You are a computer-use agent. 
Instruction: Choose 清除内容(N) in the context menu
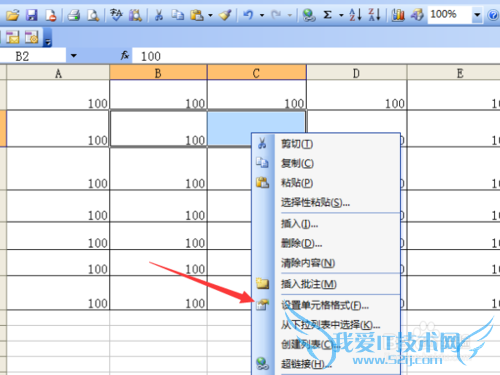[x=327, y=263]
